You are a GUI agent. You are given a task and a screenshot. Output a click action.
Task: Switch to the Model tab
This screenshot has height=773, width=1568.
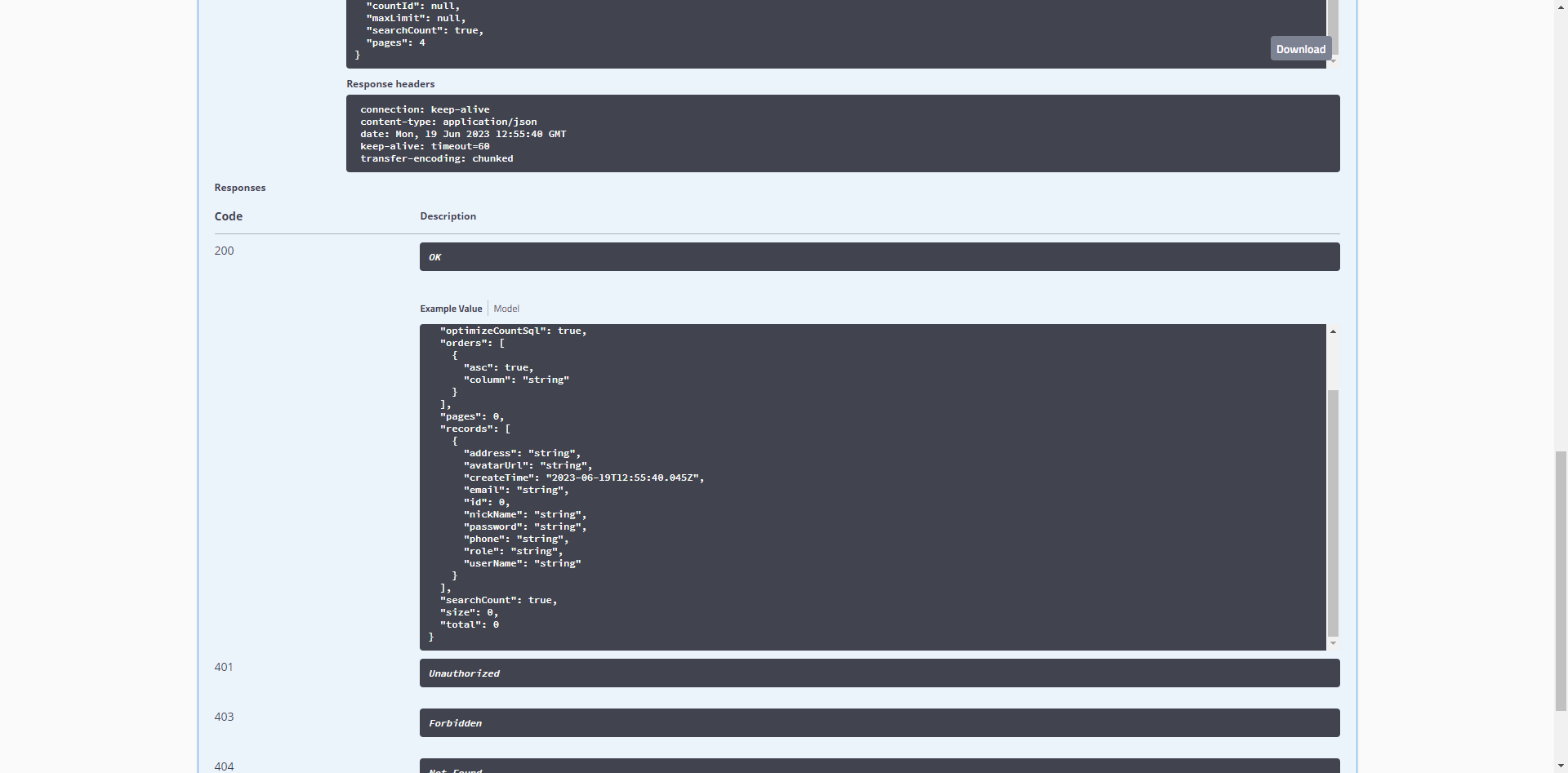(x=506, y=309)
